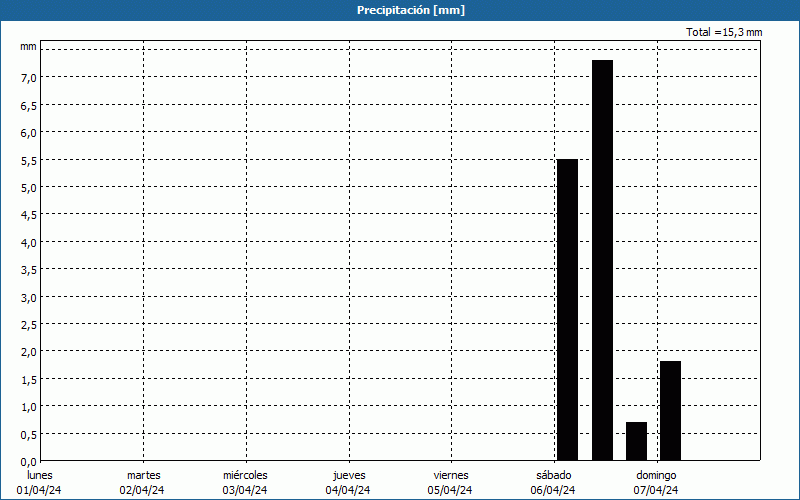The width and height of the screenshot is (800, 500).
Task: Click the 6,5 y-axis value
Action: (29, 105)
